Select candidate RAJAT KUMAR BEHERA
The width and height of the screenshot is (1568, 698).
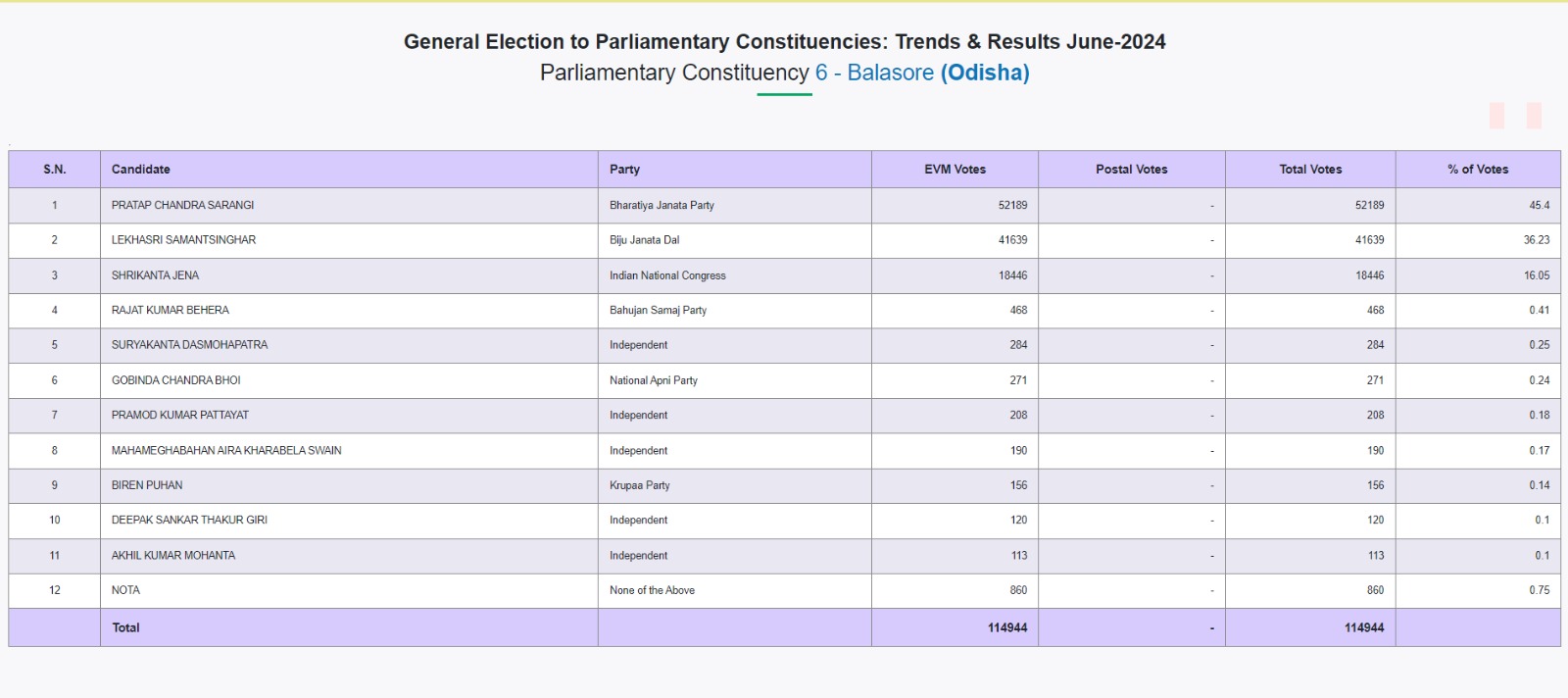[x=171, y=310]
